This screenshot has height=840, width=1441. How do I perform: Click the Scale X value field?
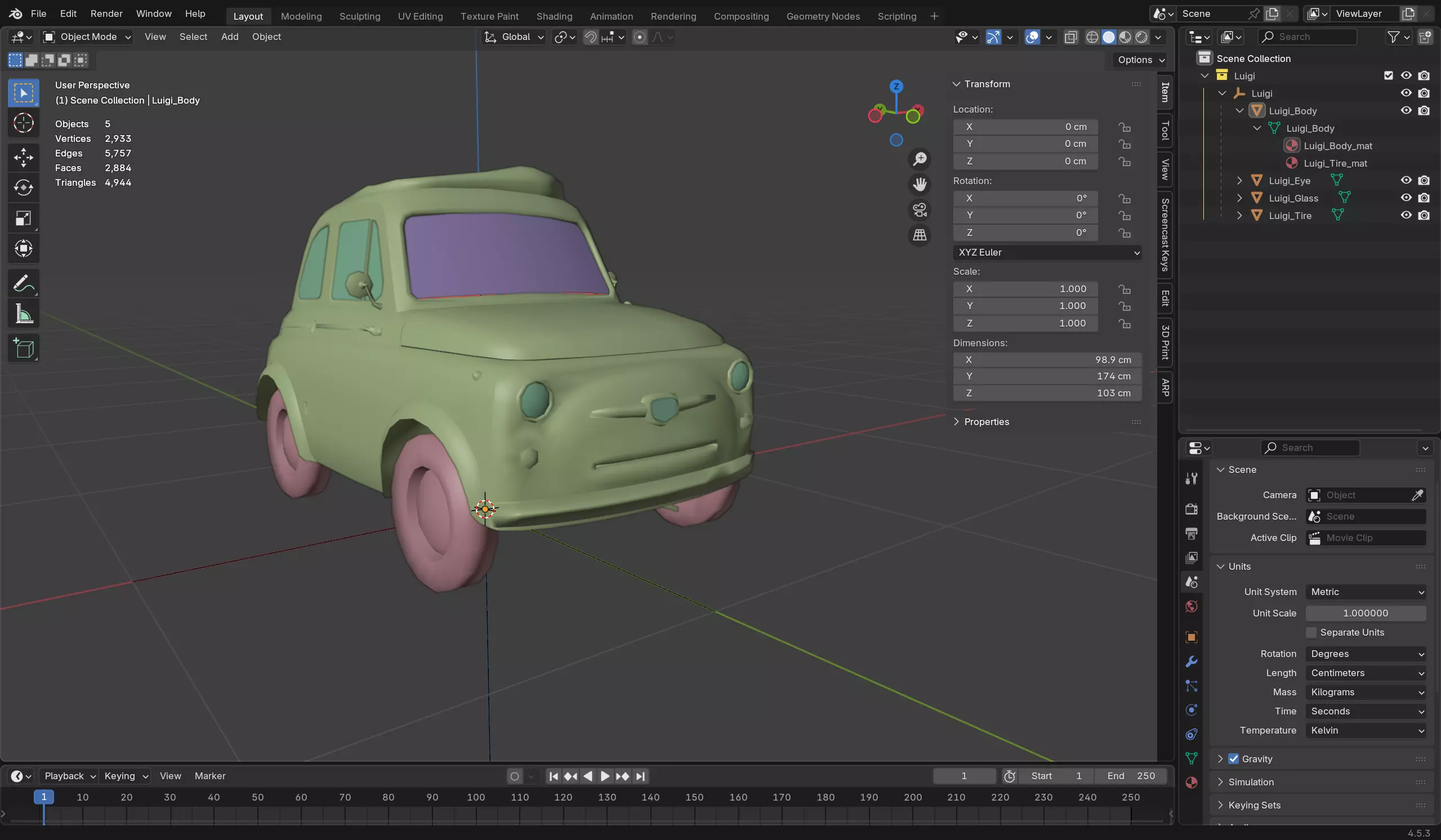(x=1025, y=289)
